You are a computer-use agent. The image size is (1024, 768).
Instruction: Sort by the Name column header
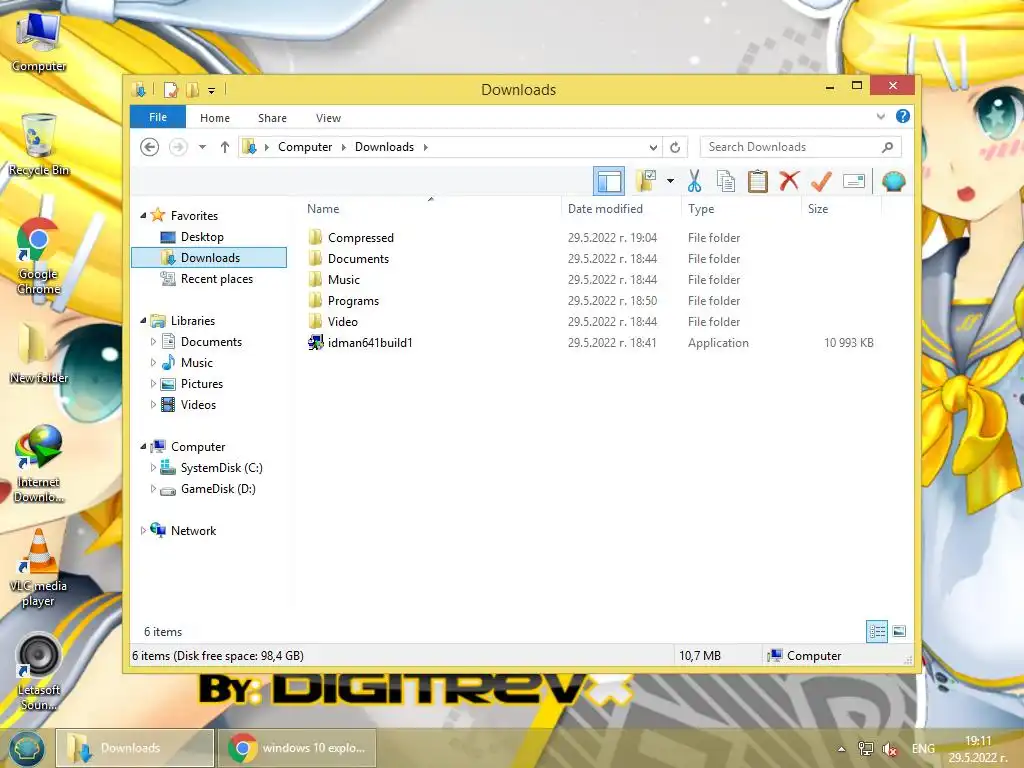[430, 208]
